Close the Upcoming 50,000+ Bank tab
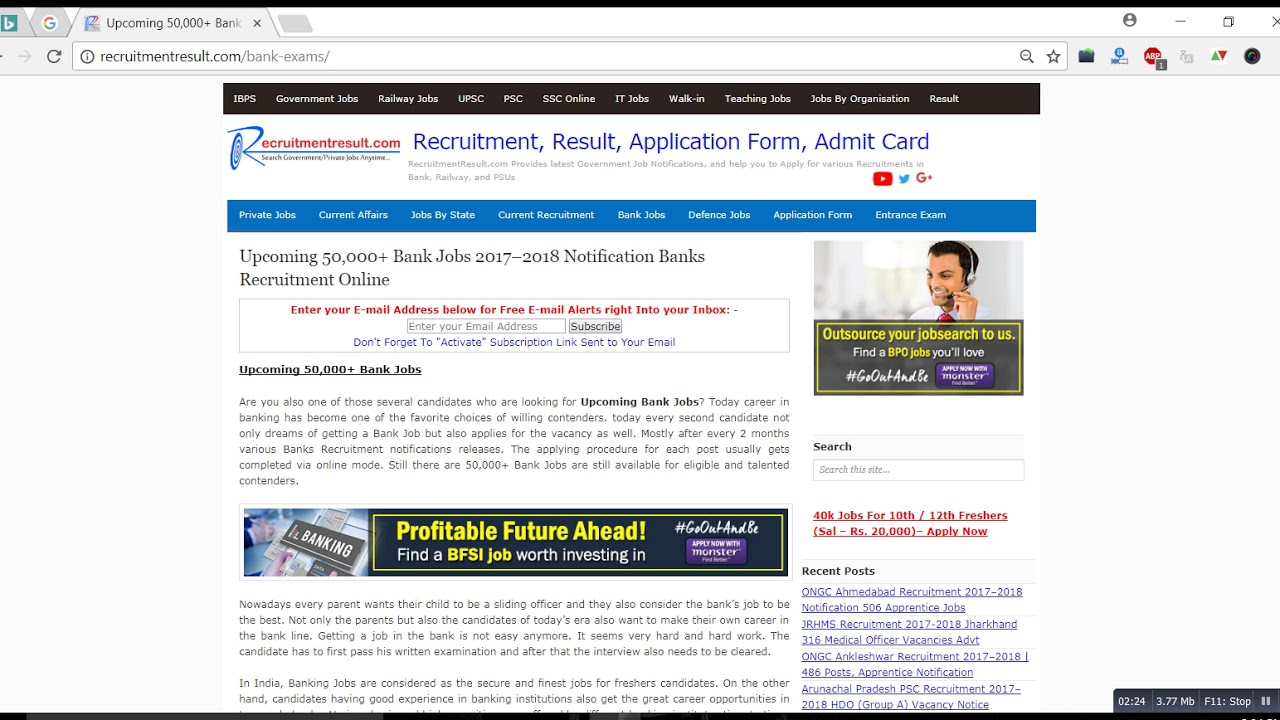 coord(257,23)
